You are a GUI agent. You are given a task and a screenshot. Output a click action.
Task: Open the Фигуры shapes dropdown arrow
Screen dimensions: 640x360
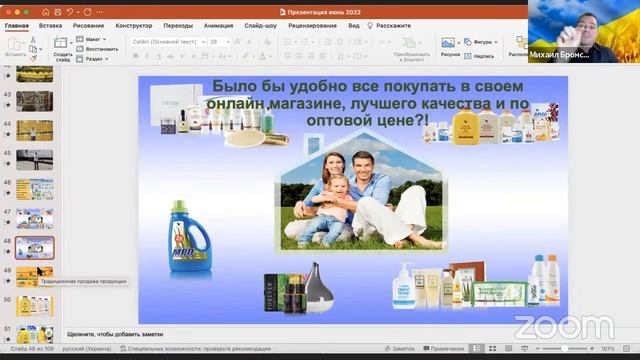tap(496, 42)
